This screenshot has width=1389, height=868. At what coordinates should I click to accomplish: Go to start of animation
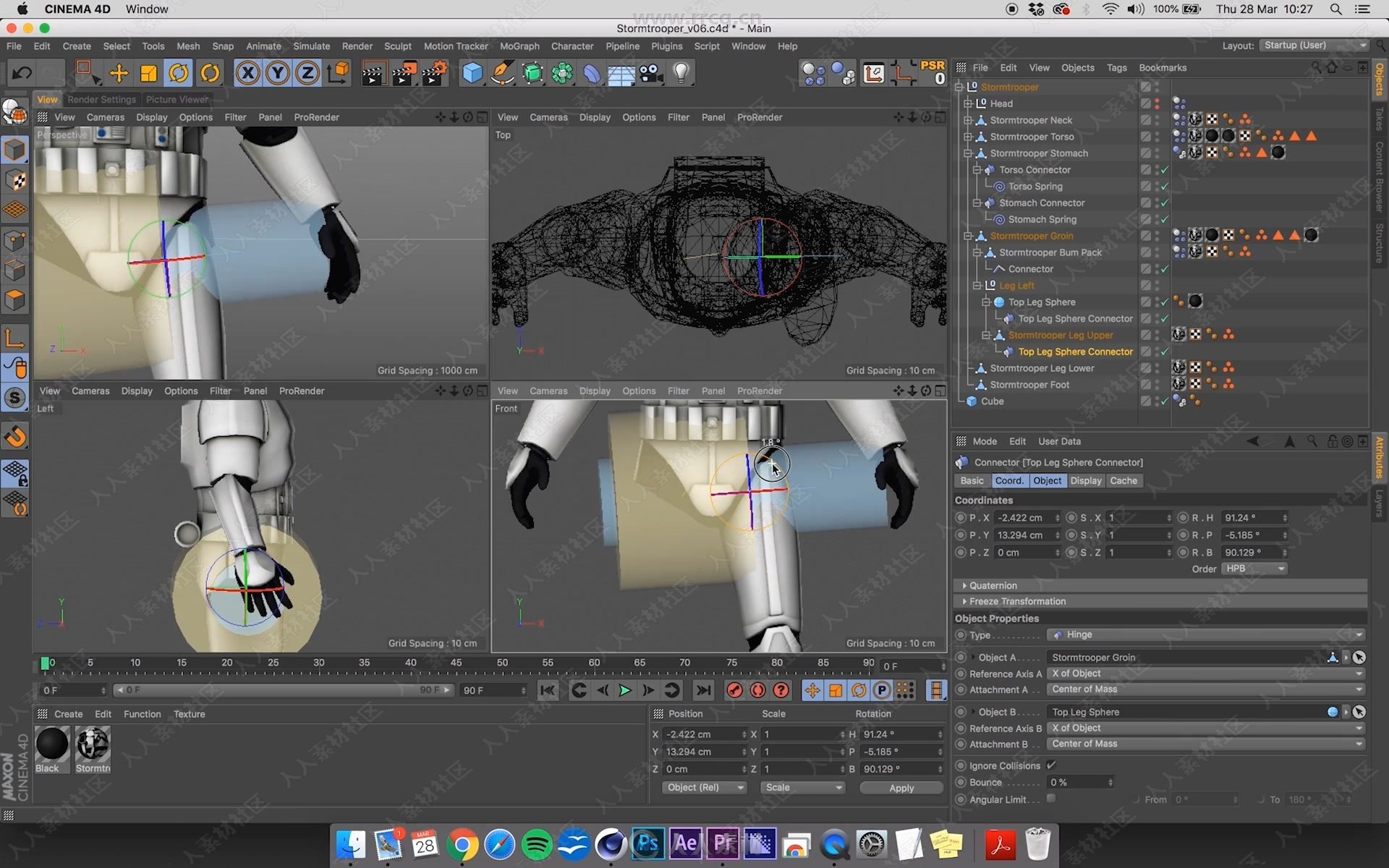pyautogui.click(x=548, y=690)
